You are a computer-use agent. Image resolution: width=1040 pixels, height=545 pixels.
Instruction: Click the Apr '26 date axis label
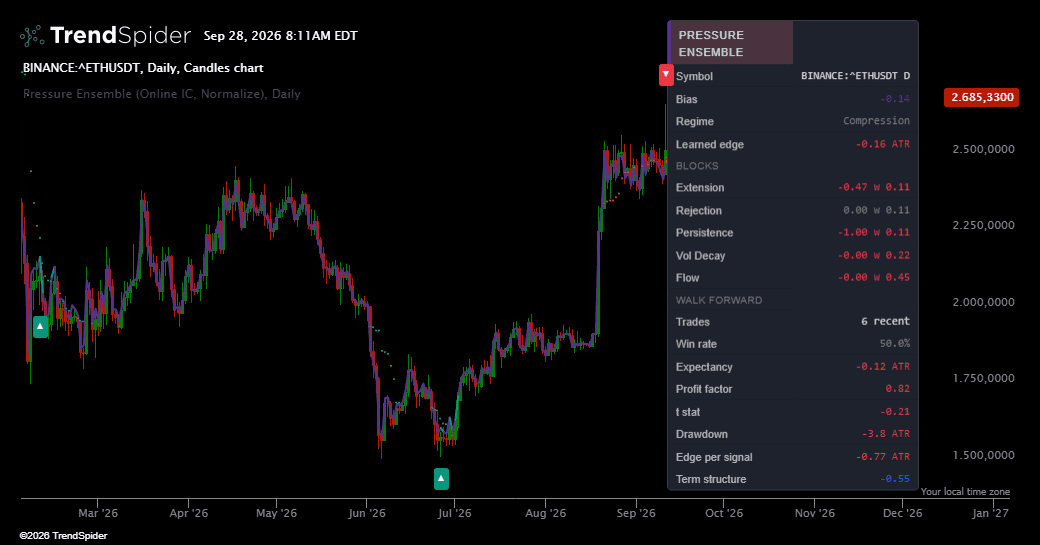(188, 513)
